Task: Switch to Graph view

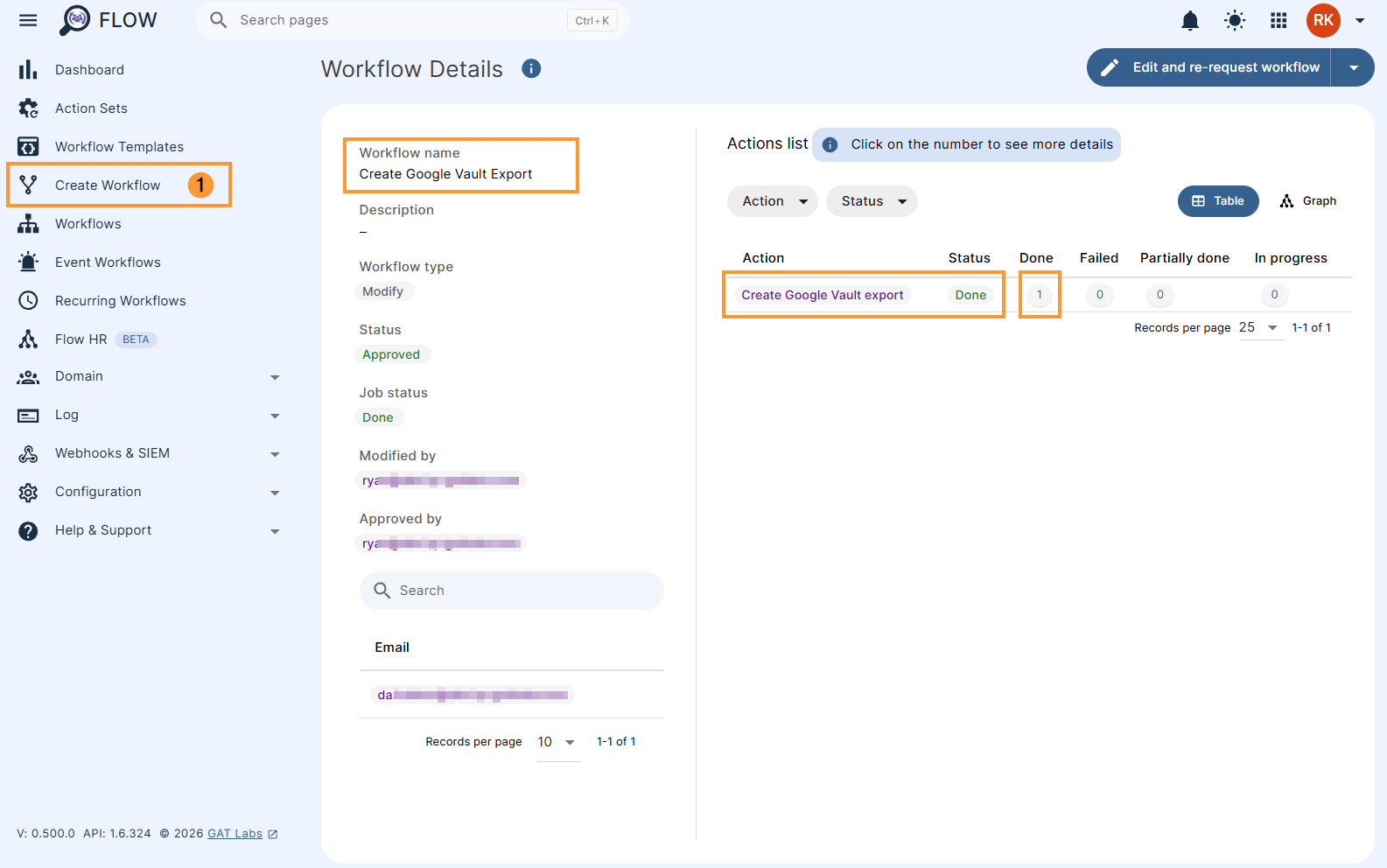Action: tap(1308, 201)
